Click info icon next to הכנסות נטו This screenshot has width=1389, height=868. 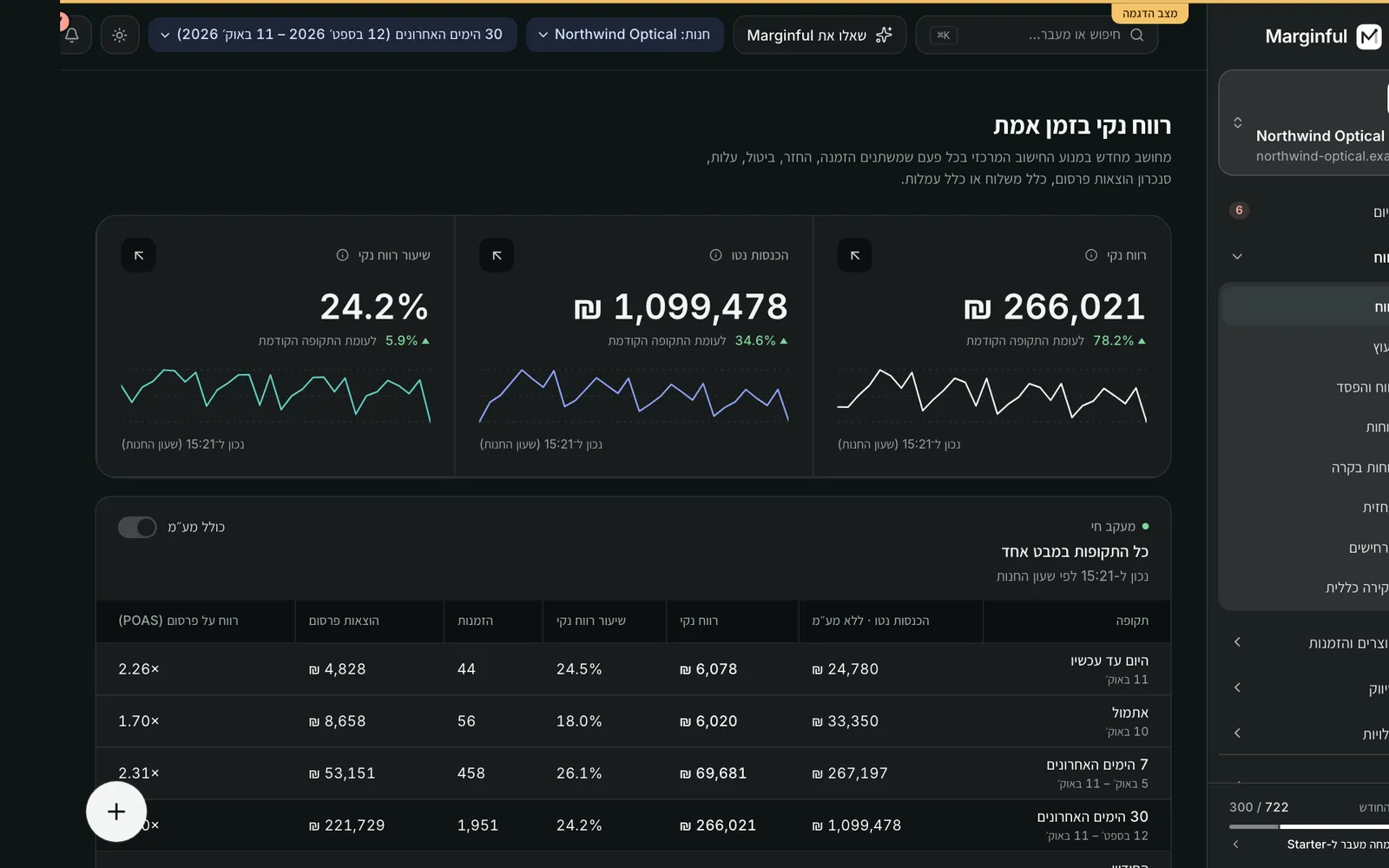[715, 255]
